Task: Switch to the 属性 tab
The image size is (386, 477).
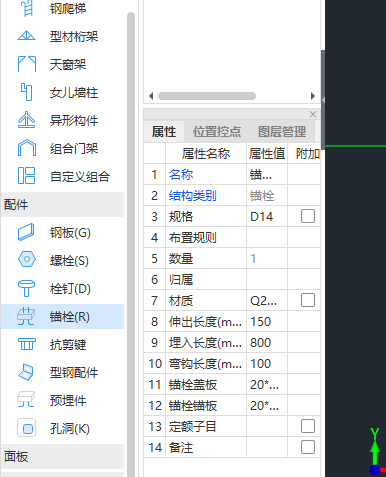Action: tap(164, 132)
